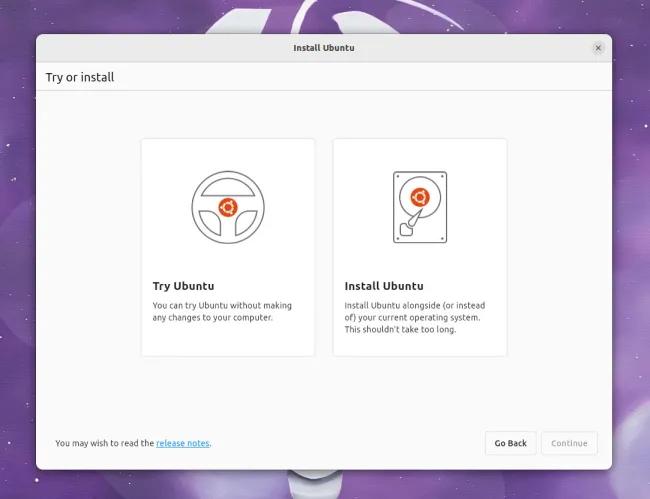
Task: Open the release notes link
Action: pyautogui.click(x=183, y=443)
